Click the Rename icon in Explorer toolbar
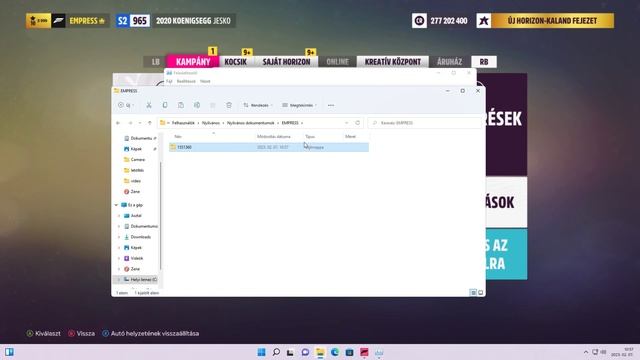 coord(197,105)
